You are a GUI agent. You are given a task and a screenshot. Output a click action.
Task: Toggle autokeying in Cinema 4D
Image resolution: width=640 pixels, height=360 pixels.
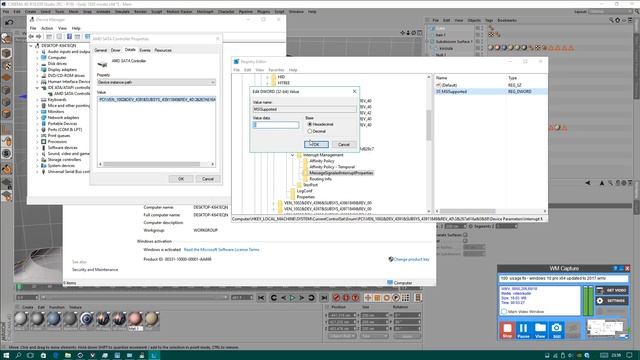pyautogui.click(x=346, y=298)
